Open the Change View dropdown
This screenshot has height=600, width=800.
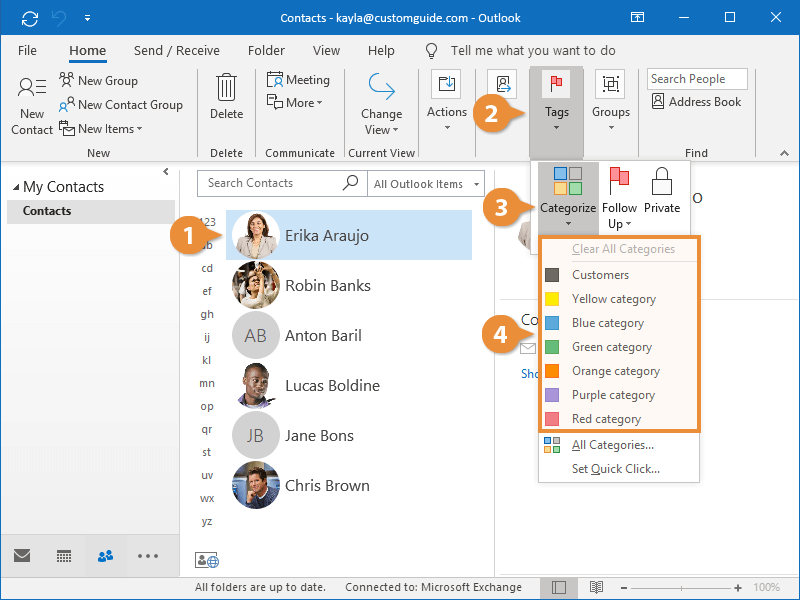[x=381, y=105]
